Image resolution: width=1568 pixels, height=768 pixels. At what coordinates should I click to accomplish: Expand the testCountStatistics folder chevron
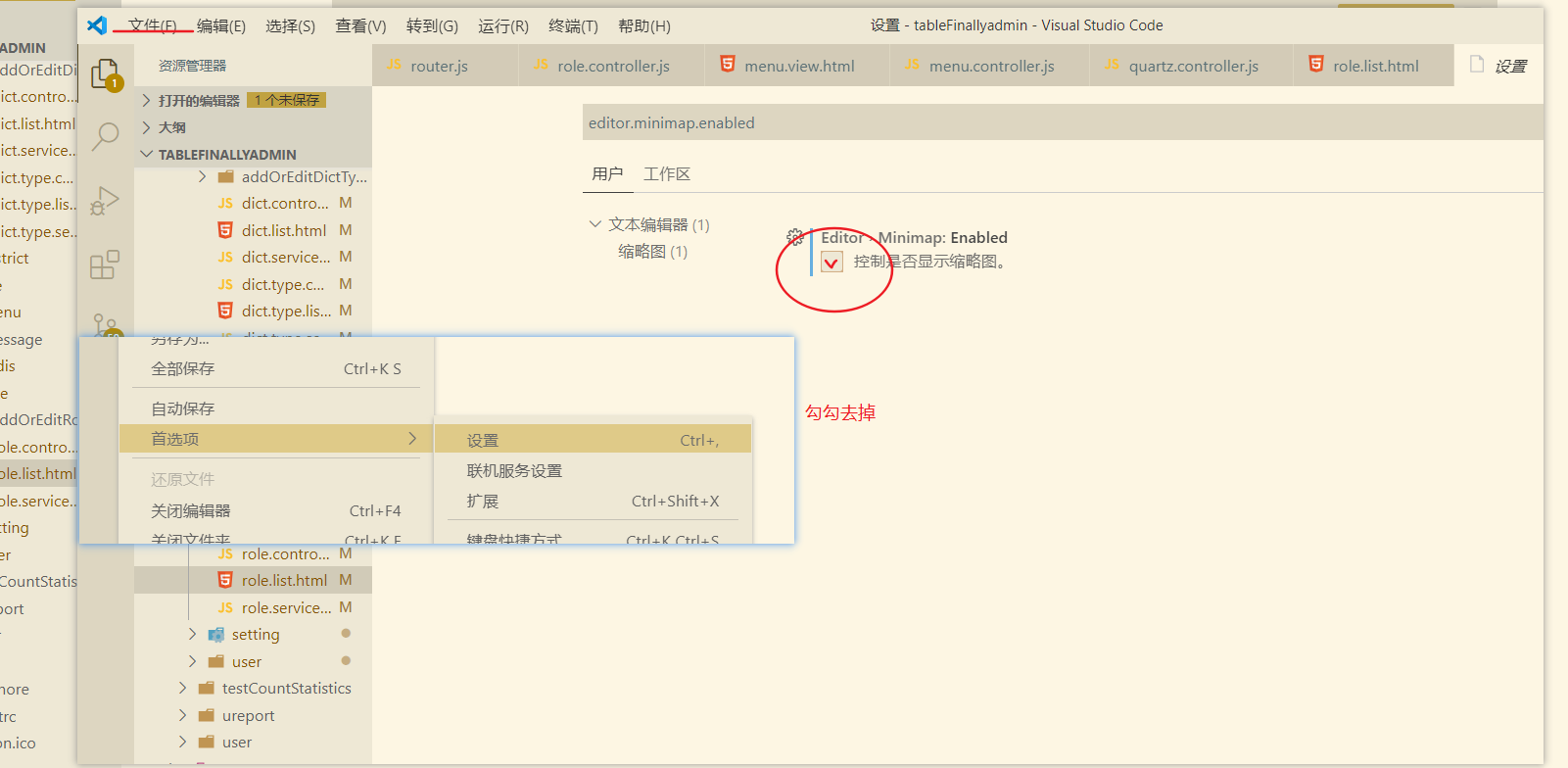point(182,688)
